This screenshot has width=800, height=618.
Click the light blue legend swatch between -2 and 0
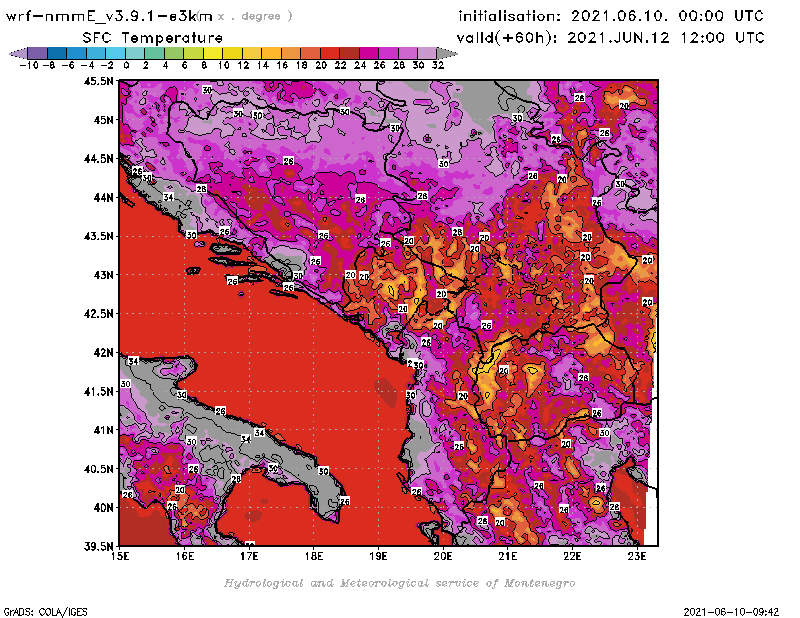click(x=115, y=53)
